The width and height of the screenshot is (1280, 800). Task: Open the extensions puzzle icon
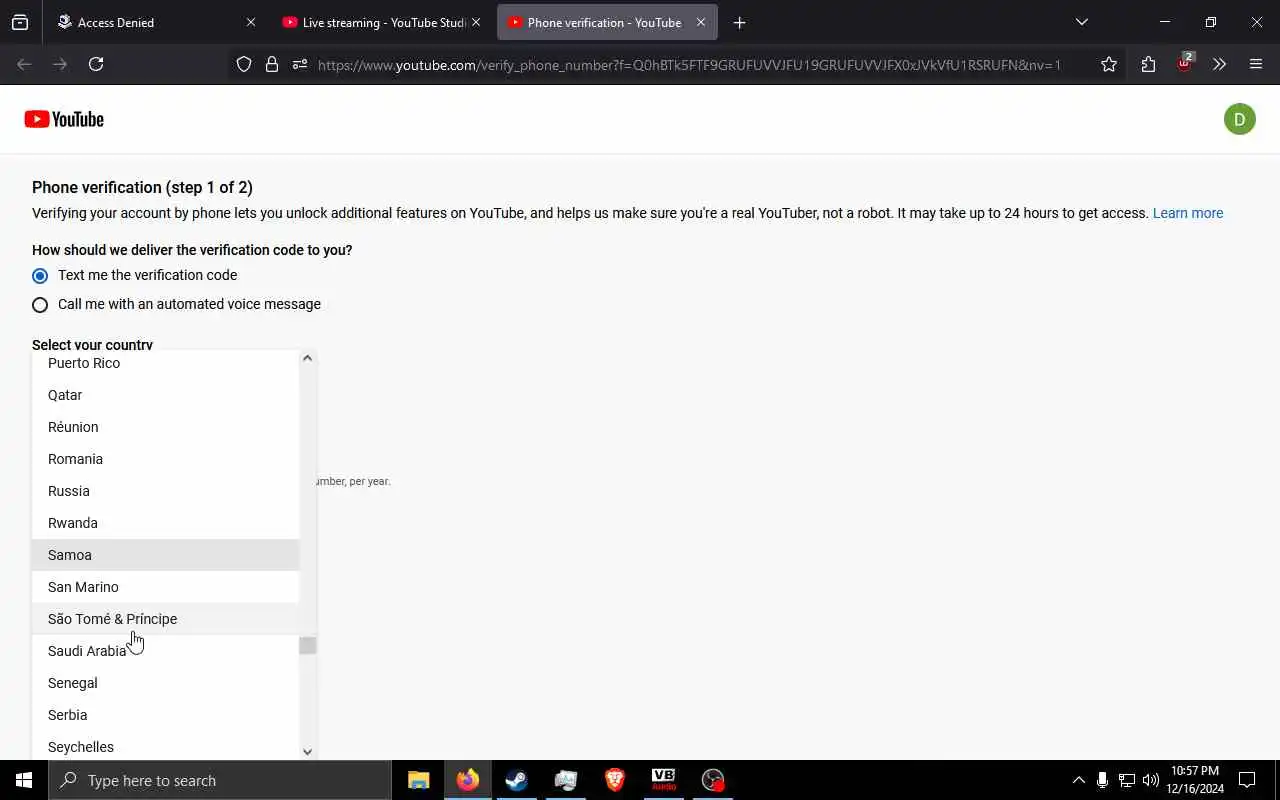tap(1148, 64)
